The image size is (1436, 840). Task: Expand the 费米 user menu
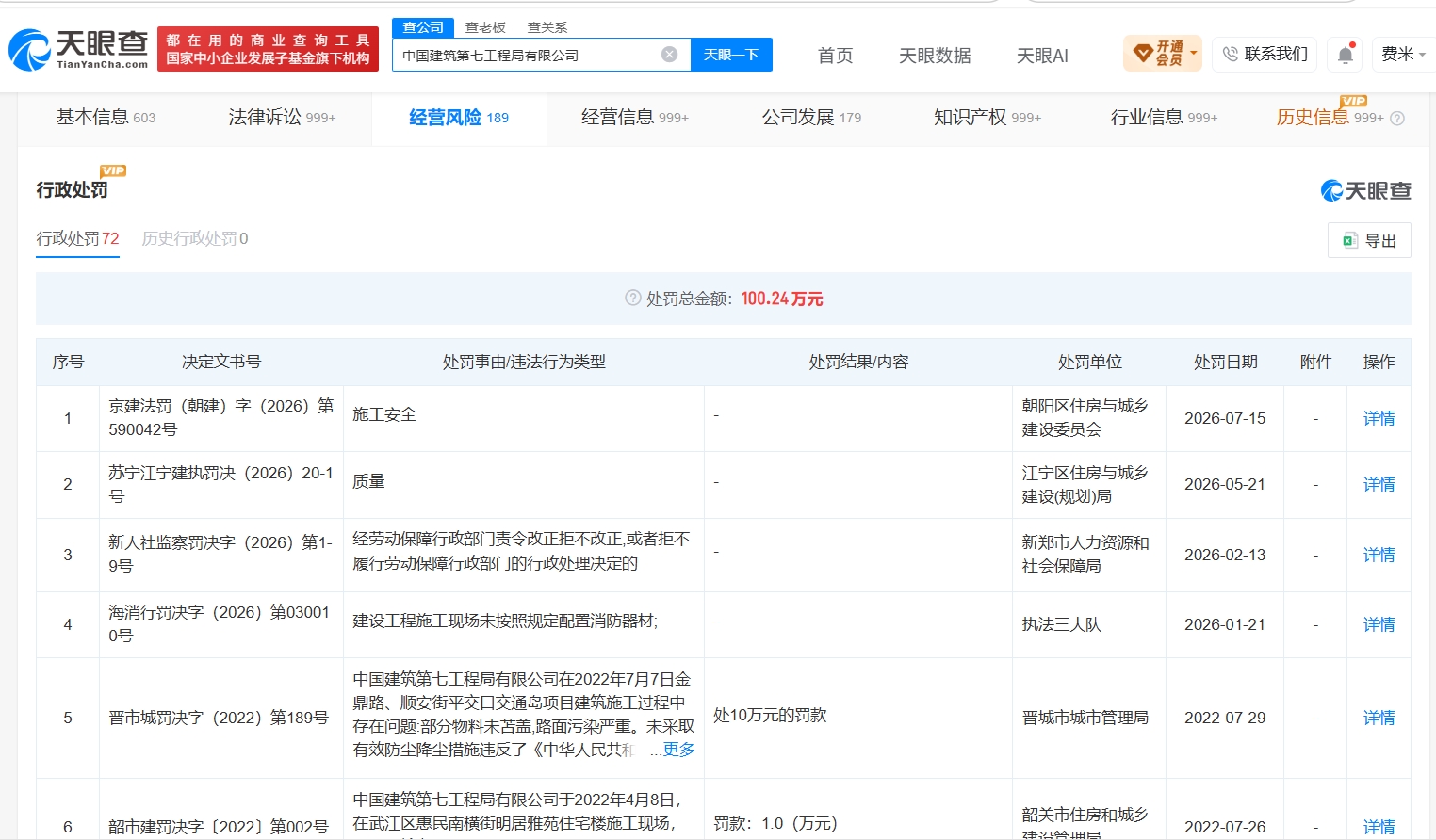(x=1403, y=55)
